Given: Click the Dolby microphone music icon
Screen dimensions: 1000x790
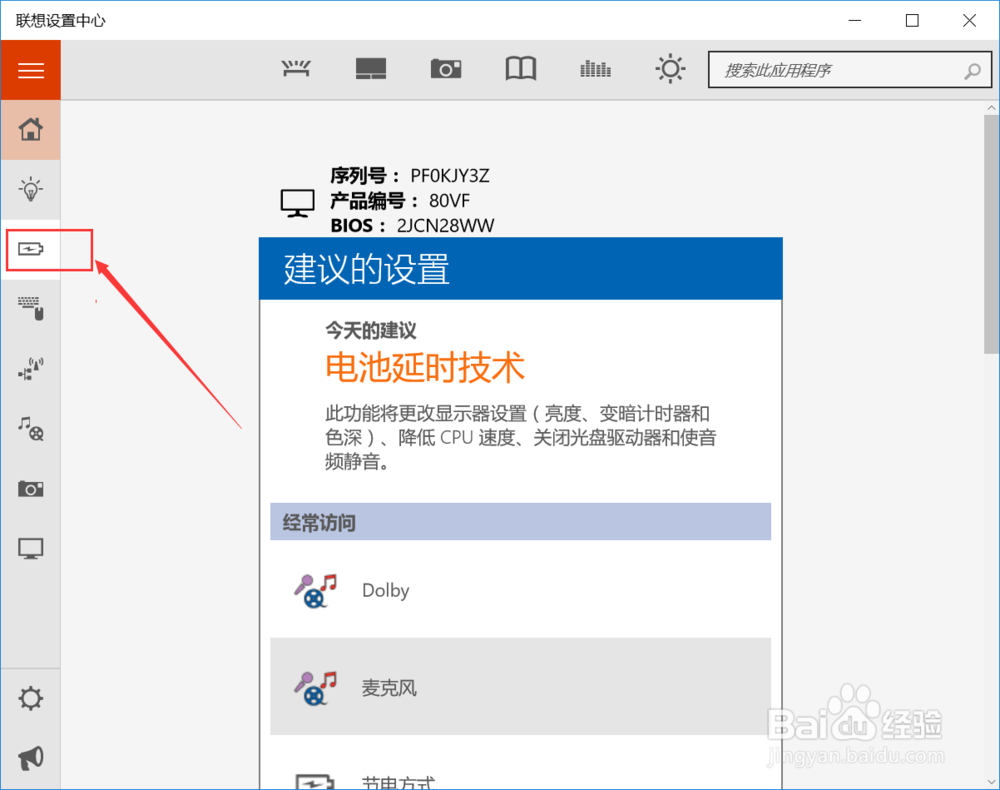Looking at the screenshot, I should (314, 590).
